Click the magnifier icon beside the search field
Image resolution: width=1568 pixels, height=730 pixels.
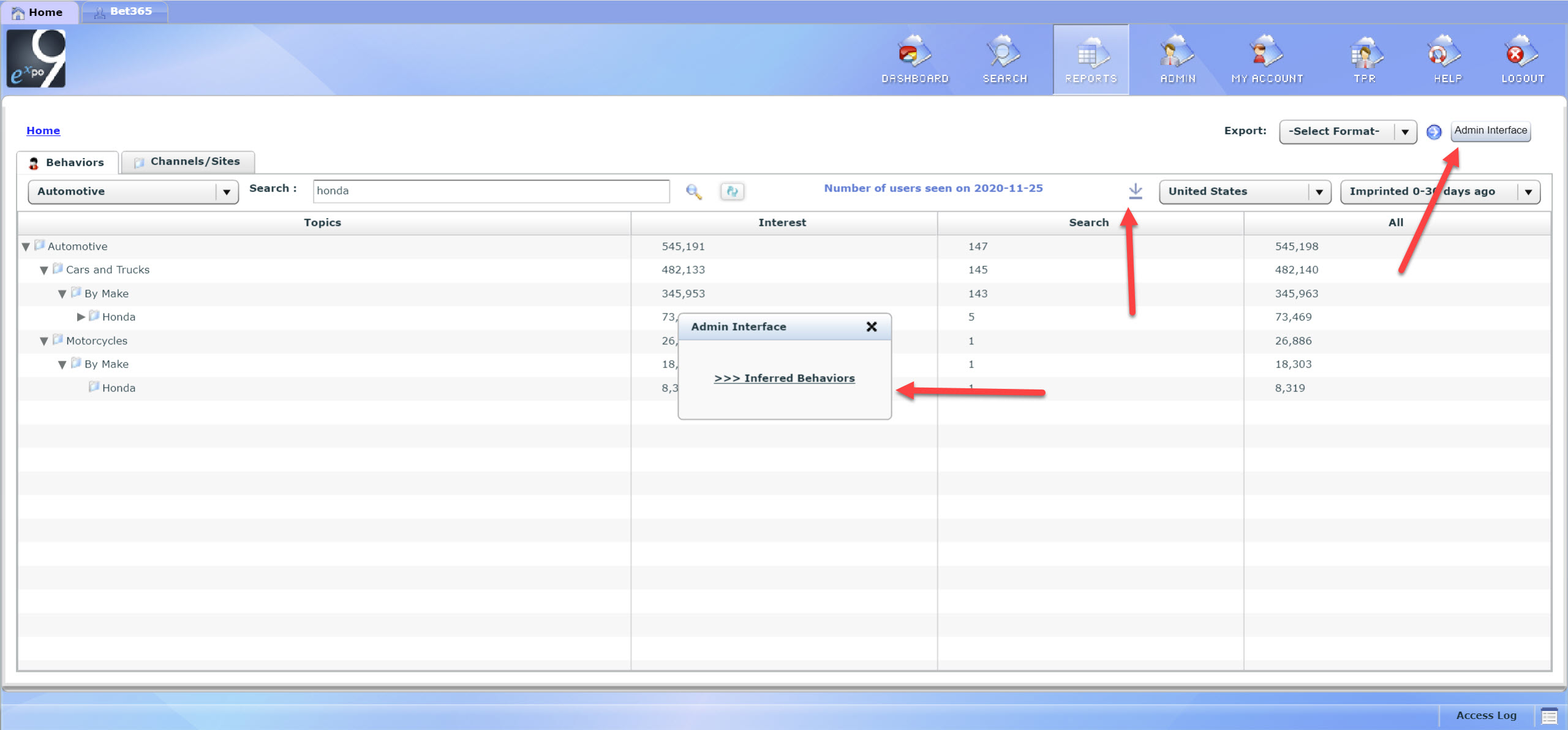693,192
